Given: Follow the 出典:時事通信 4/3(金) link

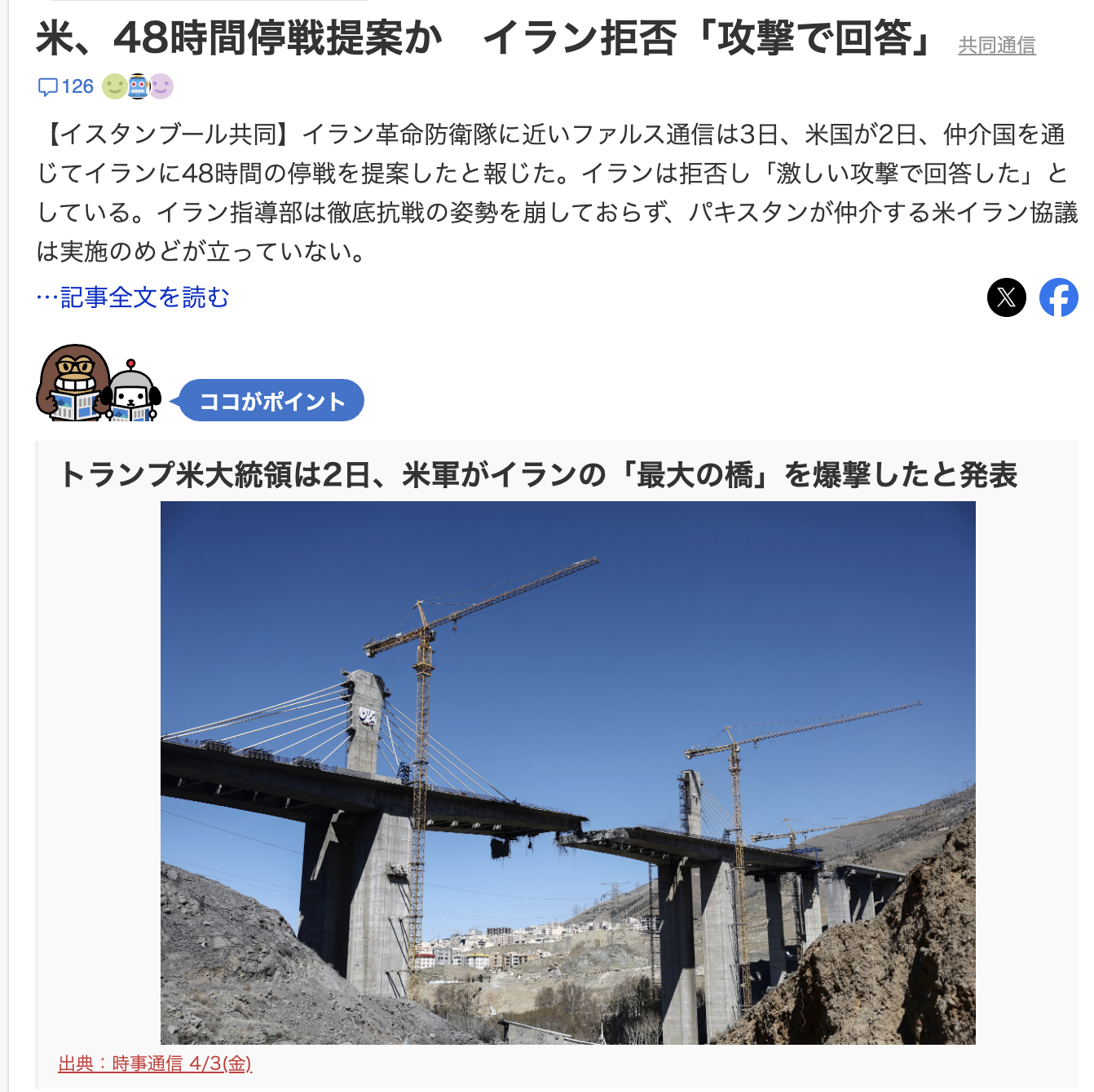Looking at the screenshot, I should coord(155,1063).
